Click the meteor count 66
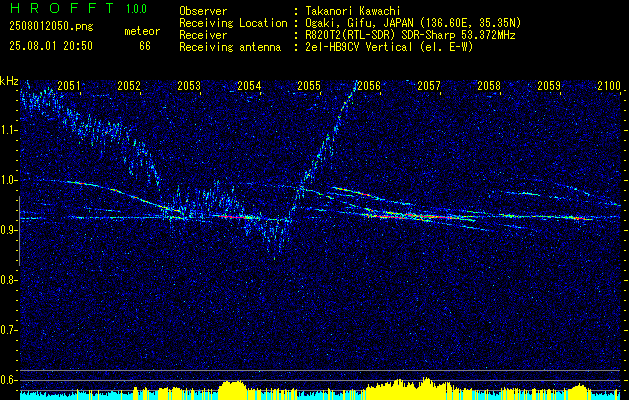Image resolution: width=629 pixels, height=400 pixels. pyautogui.click(x=145, y=46)
